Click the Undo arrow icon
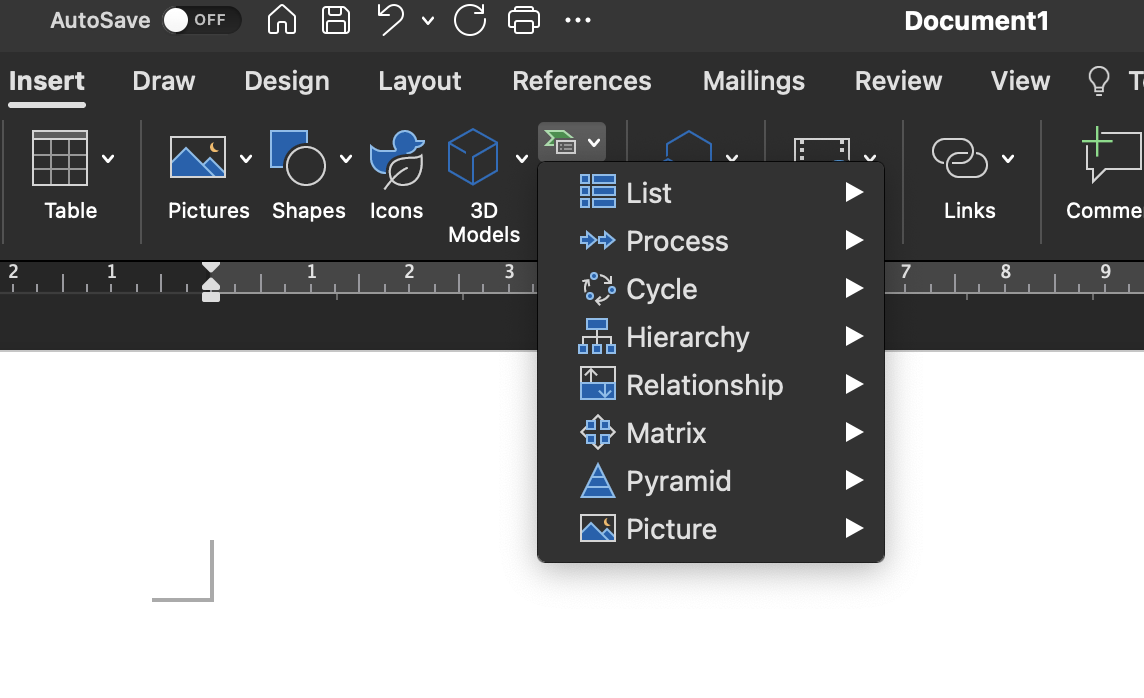 pyautogui.click(x=390, y=19)
